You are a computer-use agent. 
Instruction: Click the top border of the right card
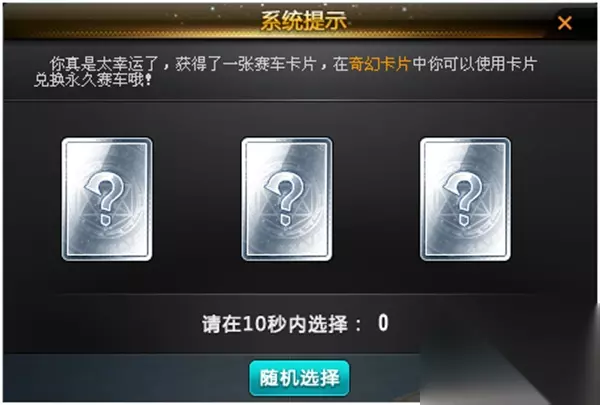click(x=465, y=140)
